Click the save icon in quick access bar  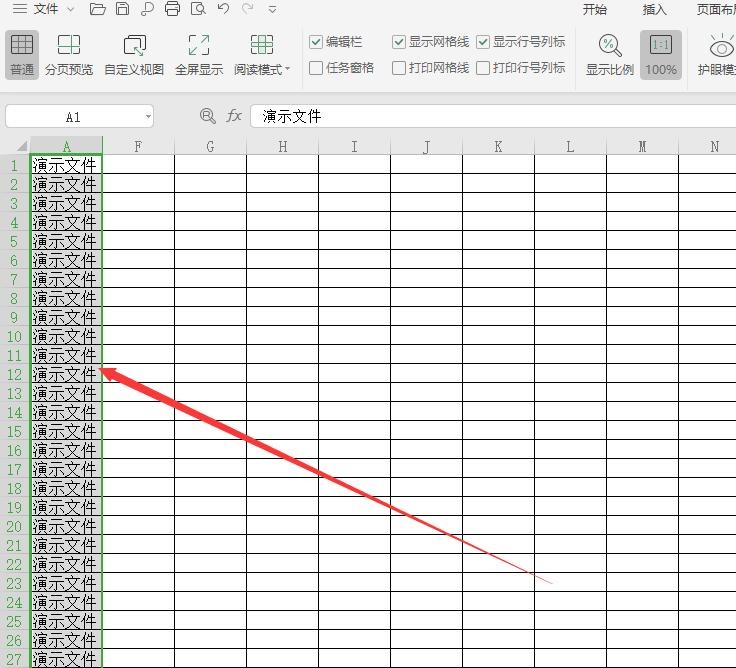pyautogui.click(x=122, y=10)
